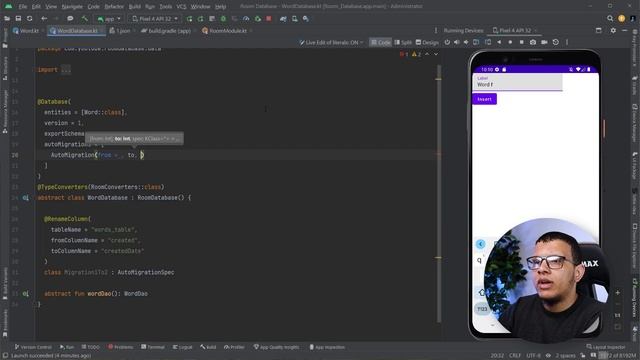The image size is (640, 360).
Task: Navigate back with the left arrow icon
Action: [44, 19]
